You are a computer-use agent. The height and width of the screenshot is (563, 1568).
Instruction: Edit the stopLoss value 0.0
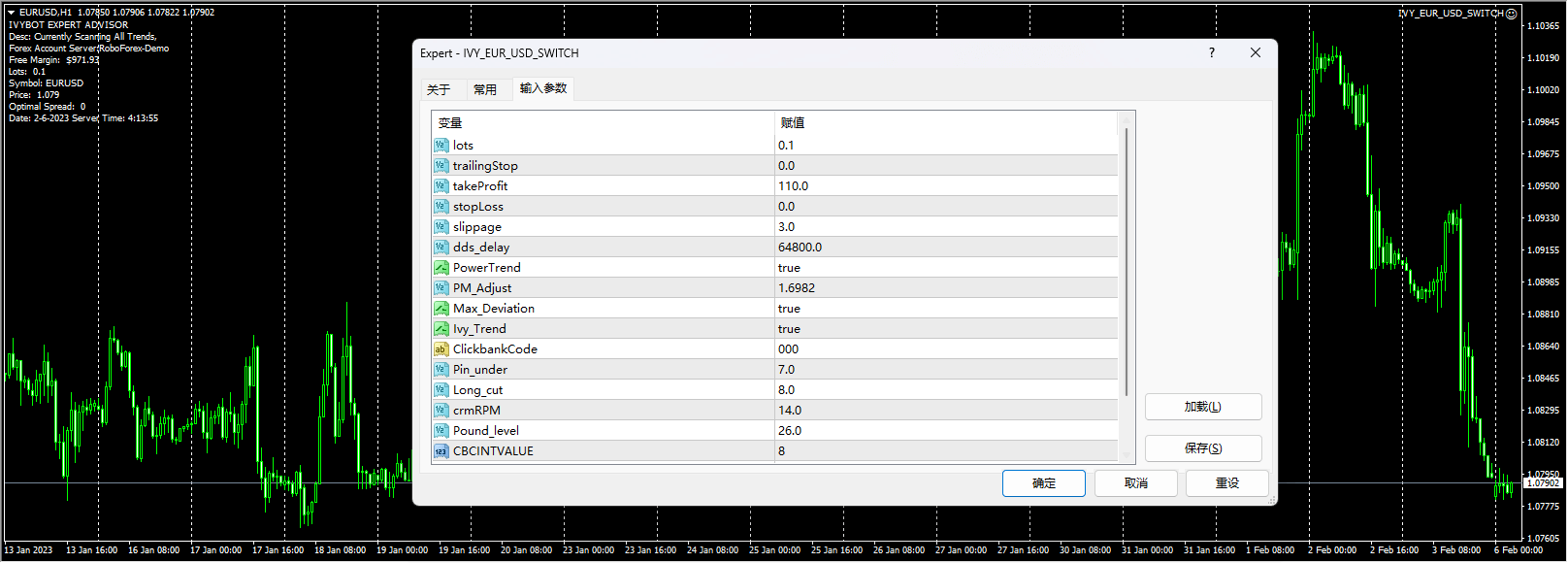[x=946, y=206]
